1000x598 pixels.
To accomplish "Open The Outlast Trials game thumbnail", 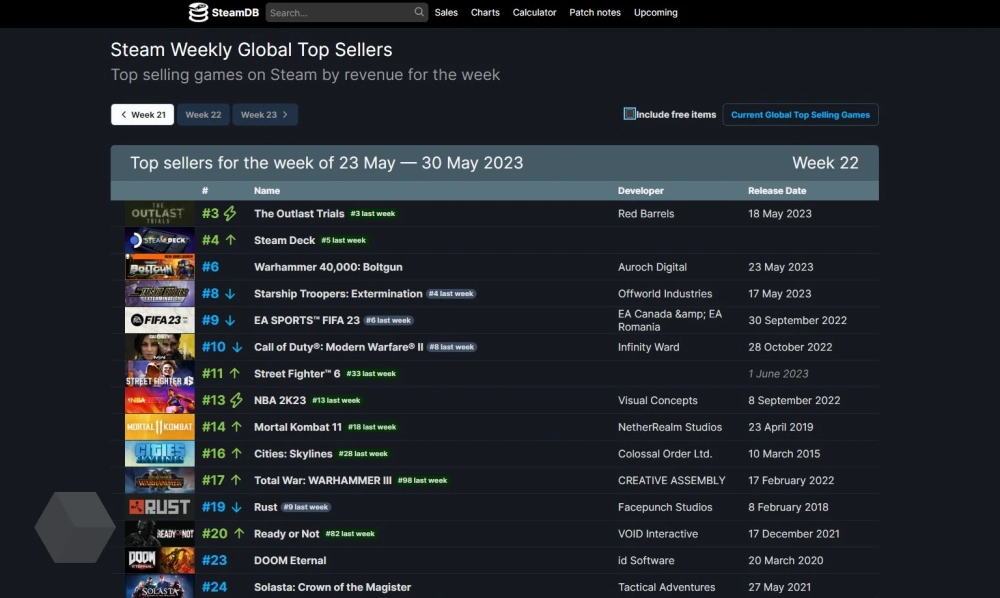I will click(159, 213).
